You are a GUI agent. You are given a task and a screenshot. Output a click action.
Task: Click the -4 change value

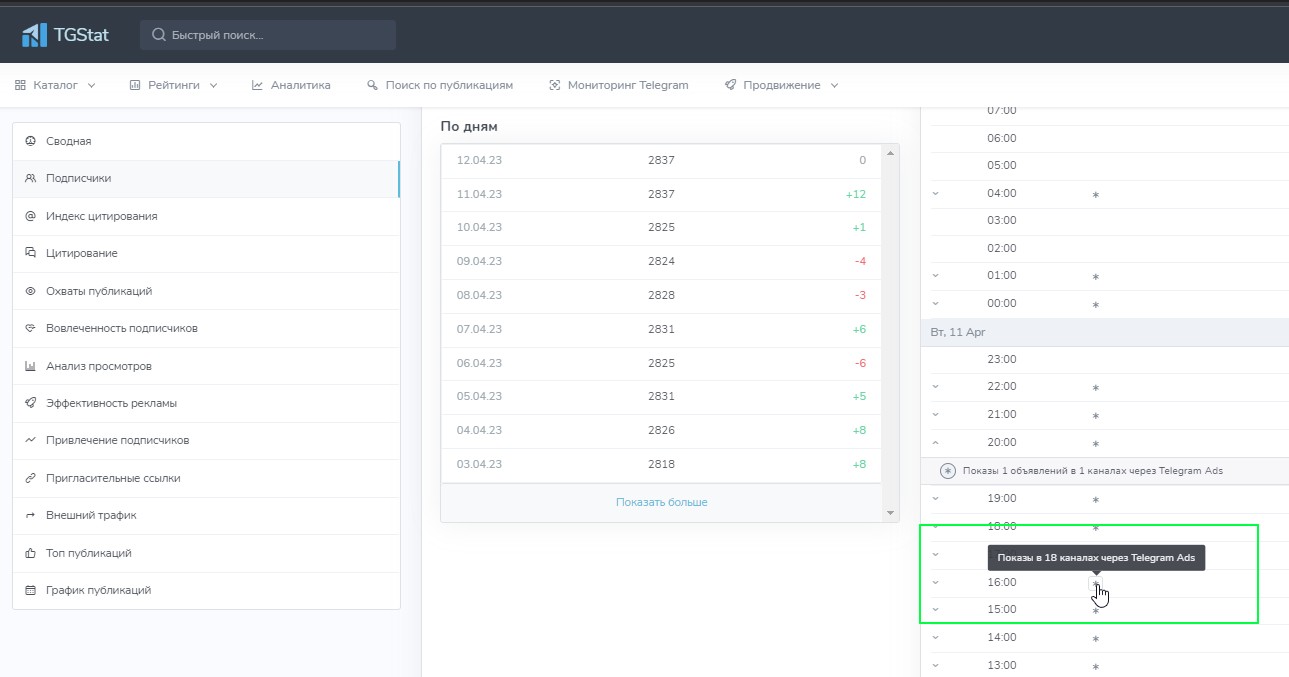[860, 261]
